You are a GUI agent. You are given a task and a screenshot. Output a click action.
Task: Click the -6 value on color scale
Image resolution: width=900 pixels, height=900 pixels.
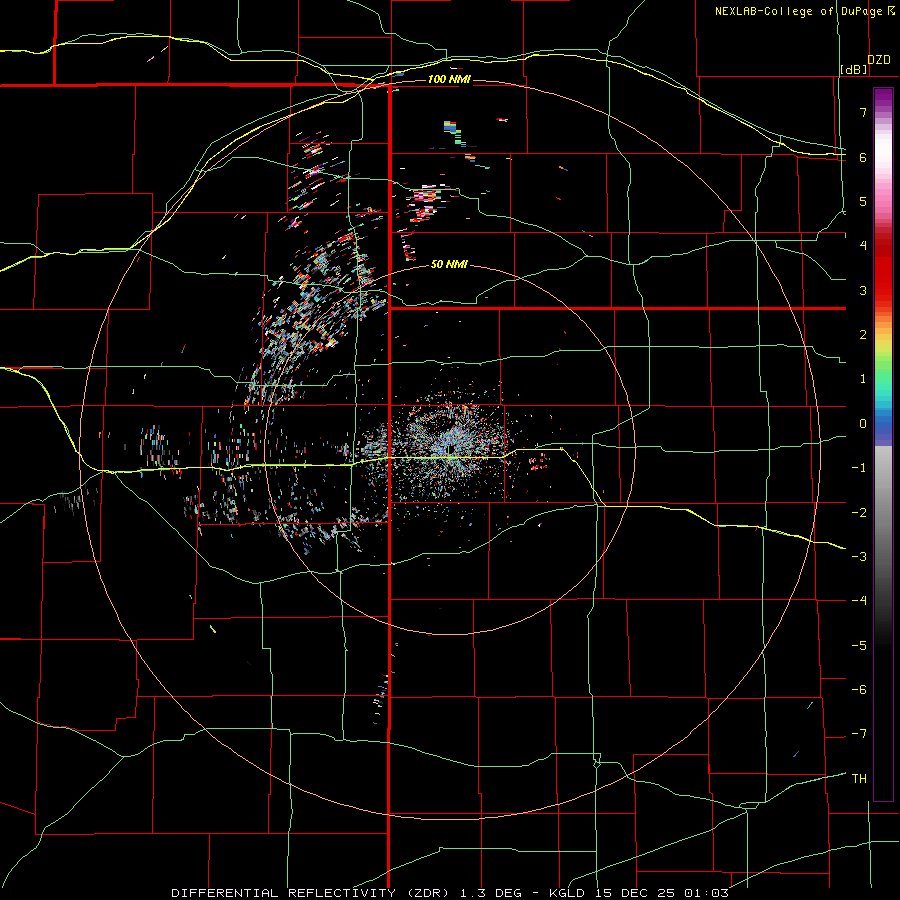[x=859, y=690]
